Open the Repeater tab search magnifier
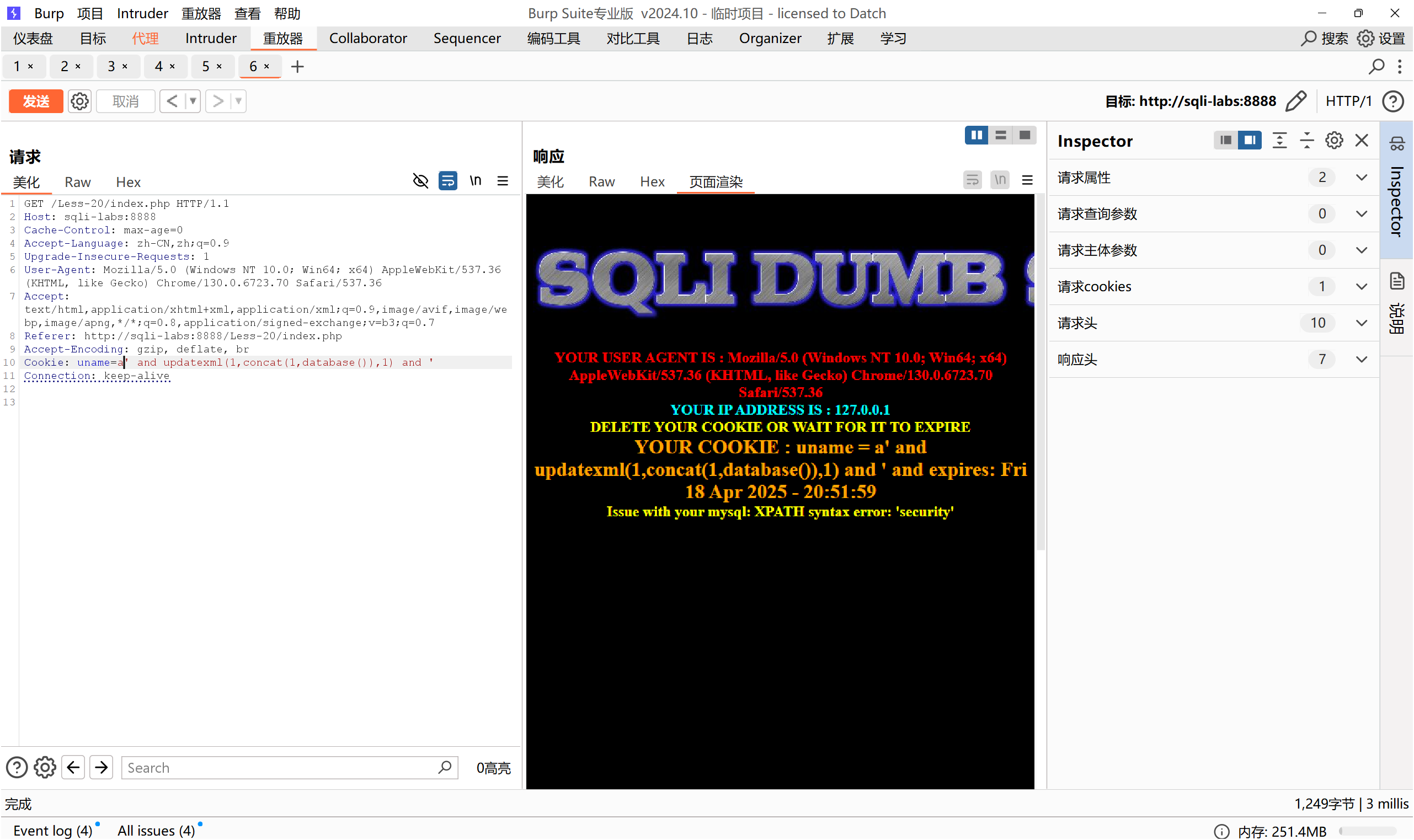The height and width of the screenshot is (840, 1414). pos(1376,67)
